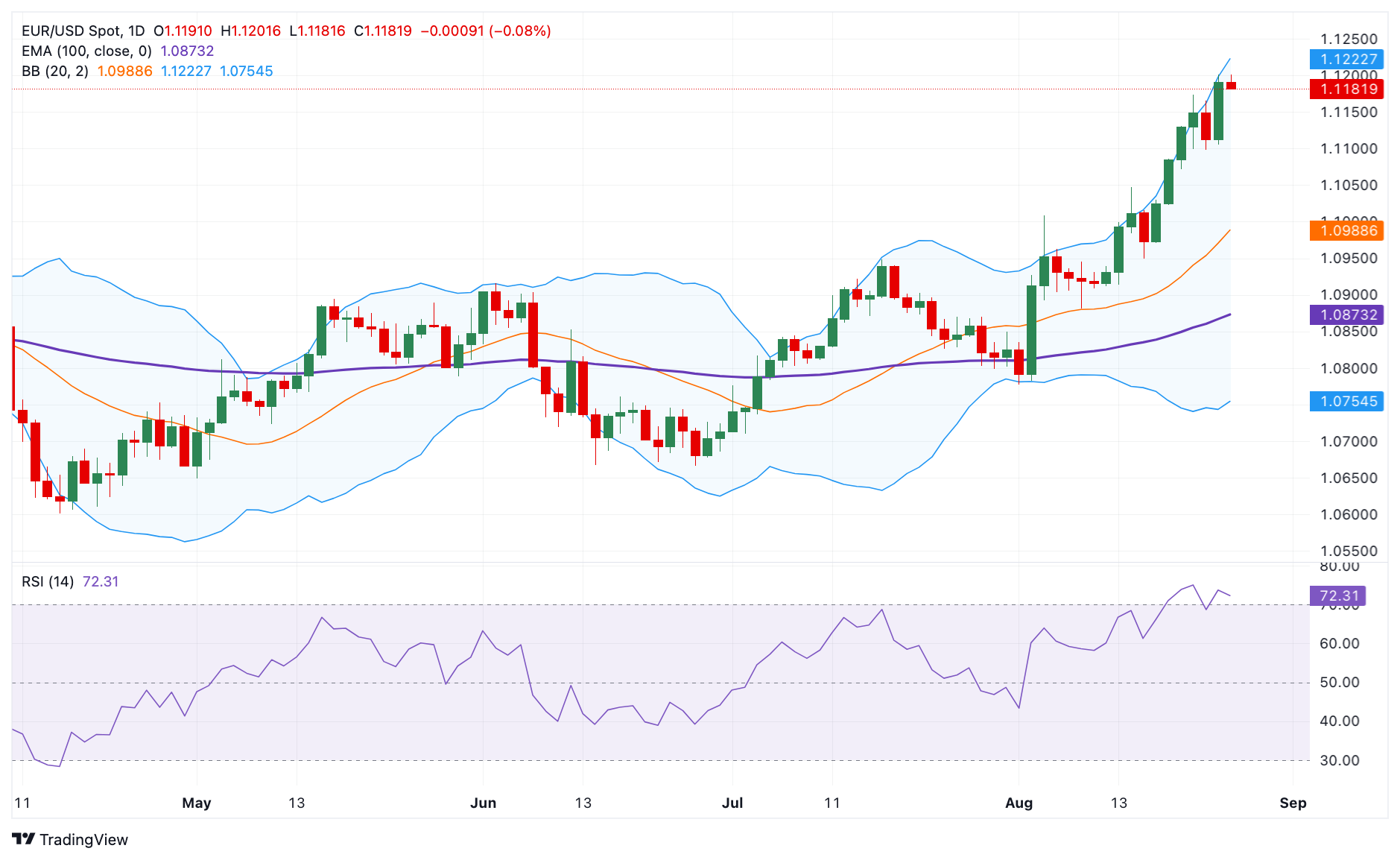Viewport: 1400px width, 860px height.
Task: Click the blue 1.07545 lower band tag
Action: coord(1346,401)
